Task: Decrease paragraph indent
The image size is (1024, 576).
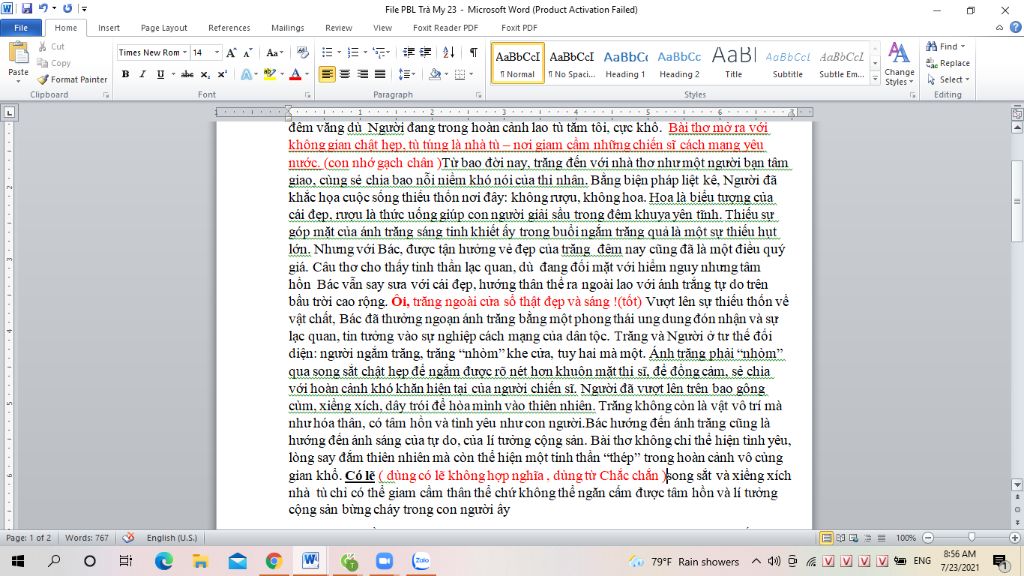Action: pos(409,52)
